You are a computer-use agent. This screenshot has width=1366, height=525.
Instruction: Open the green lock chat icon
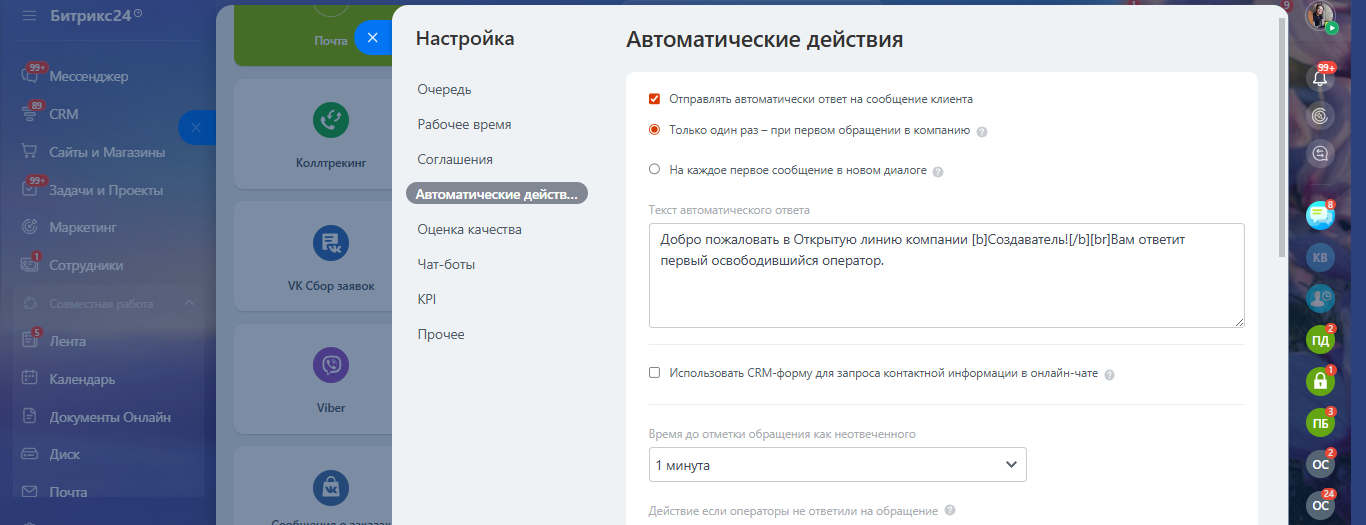[1320, 381]
